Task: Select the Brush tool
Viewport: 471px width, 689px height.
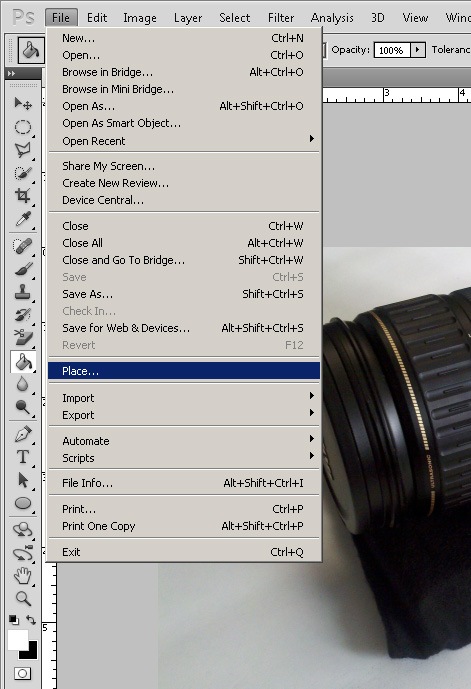Action: click(23, 268)
